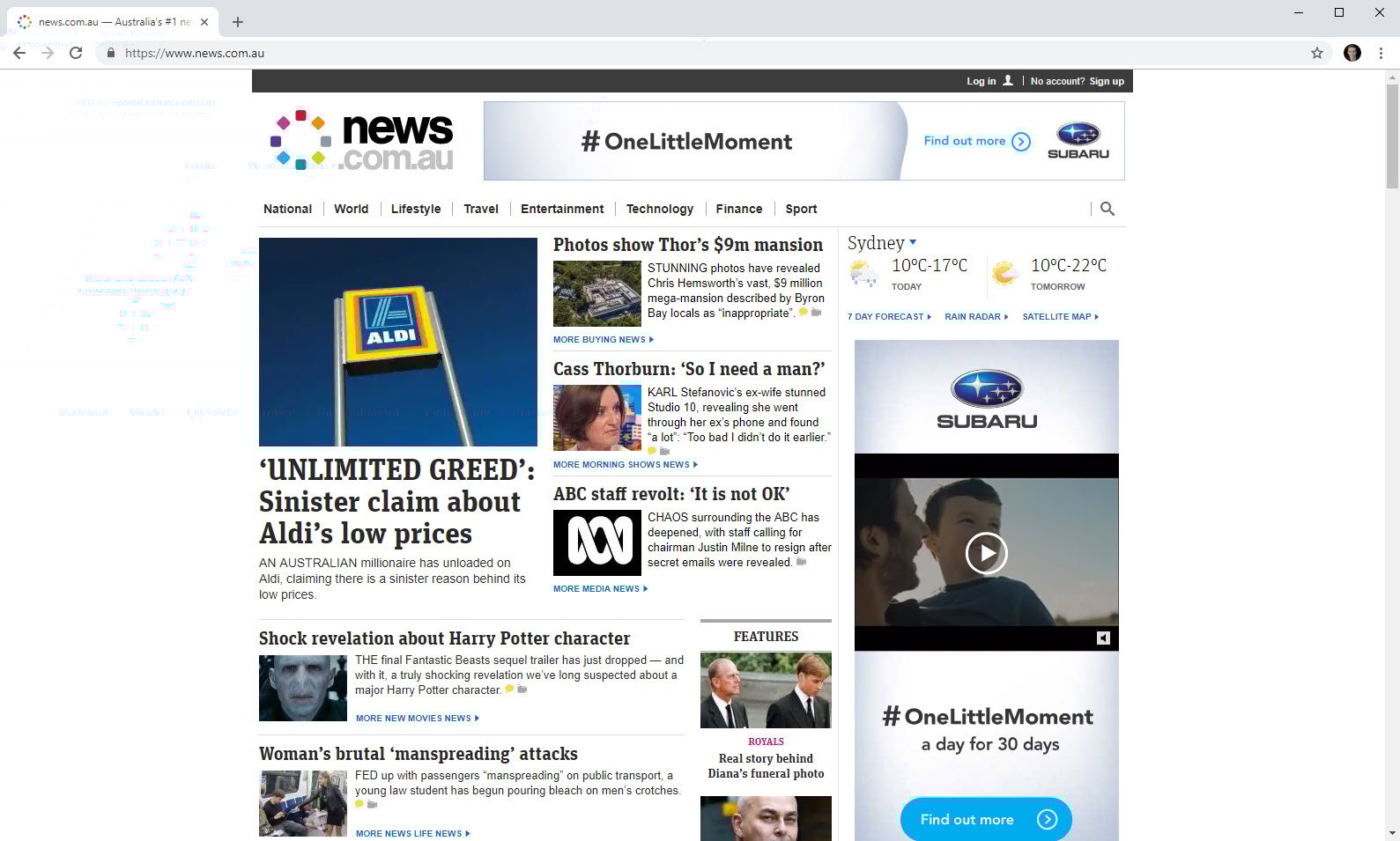Click the site search magnifier icon

(1107, 209)
